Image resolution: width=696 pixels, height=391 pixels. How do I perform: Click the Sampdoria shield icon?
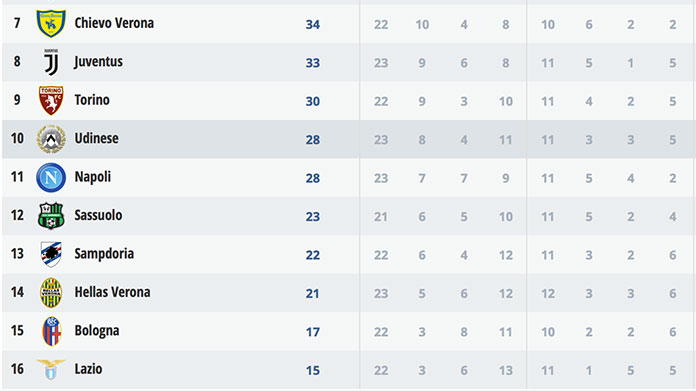[51, 254]
